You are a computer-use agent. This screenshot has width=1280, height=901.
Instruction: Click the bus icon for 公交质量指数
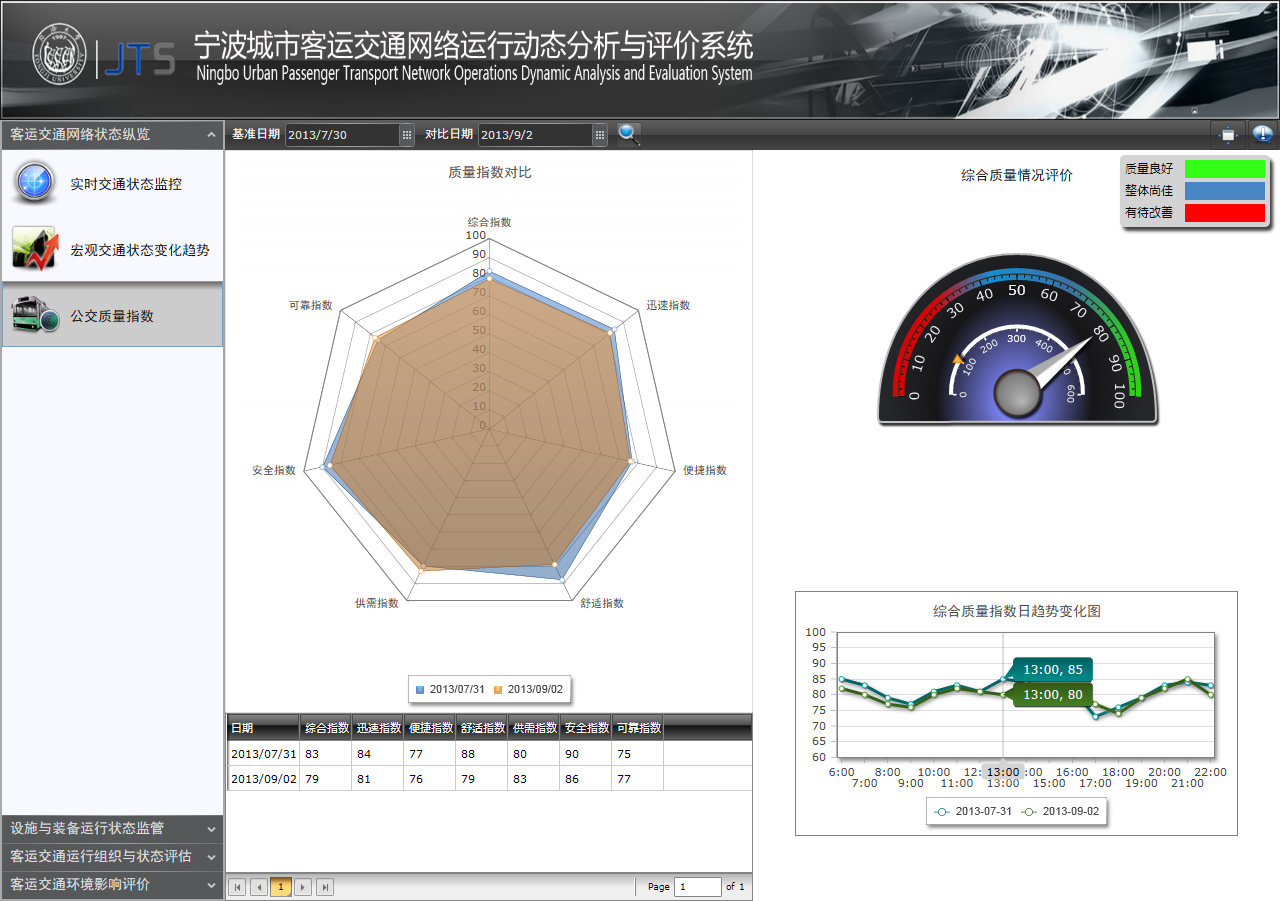tap(34, 315)
